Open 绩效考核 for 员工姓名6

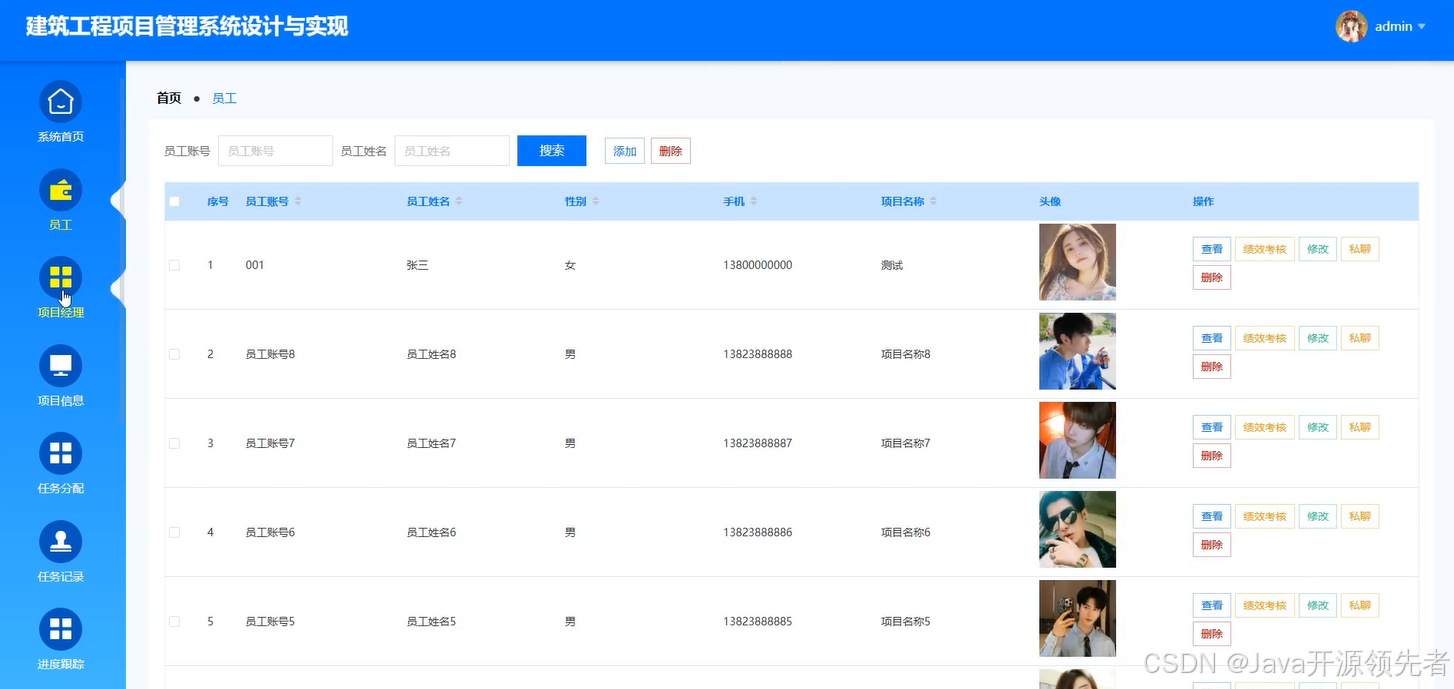tap(1265, 516)
